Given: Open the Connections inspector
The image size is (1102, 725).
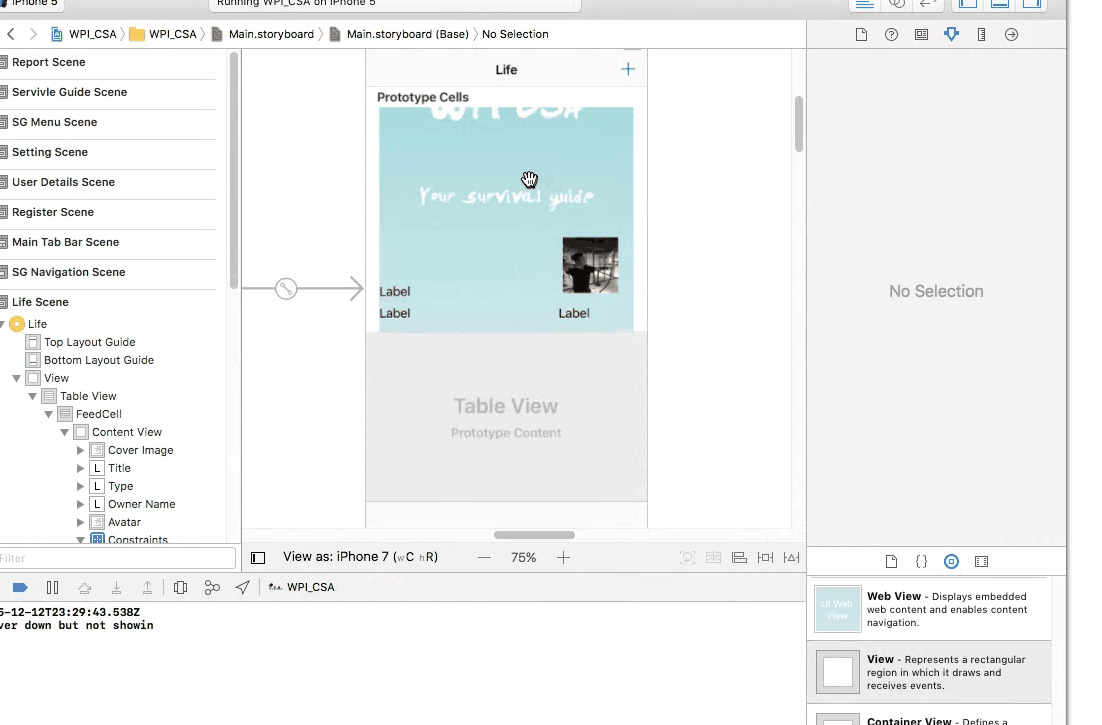Looking at the screenshot, I should (1011, 34).
